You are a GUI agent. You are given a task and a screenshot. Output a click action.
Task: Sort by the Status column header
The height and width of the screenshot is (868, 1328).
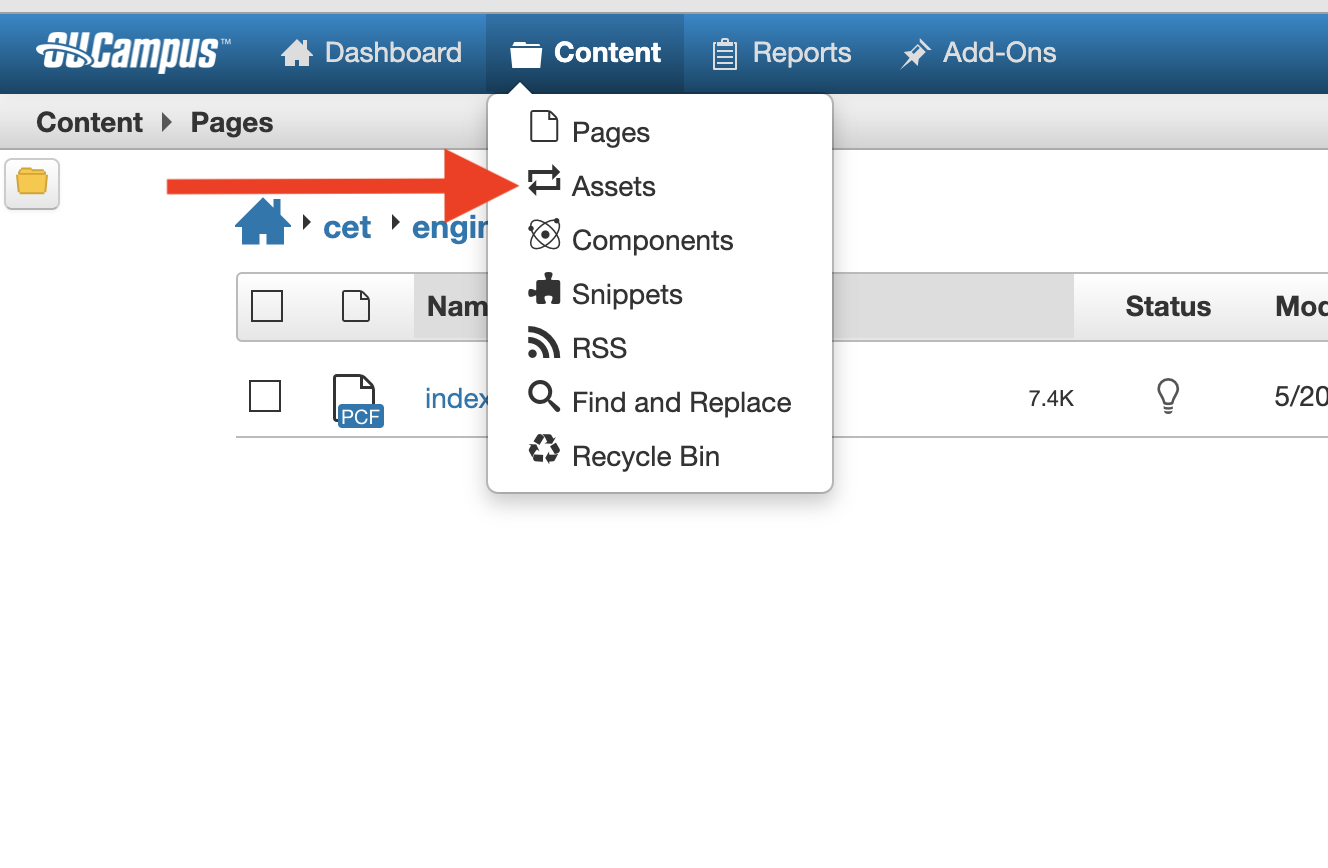(x=1168, y=306)
